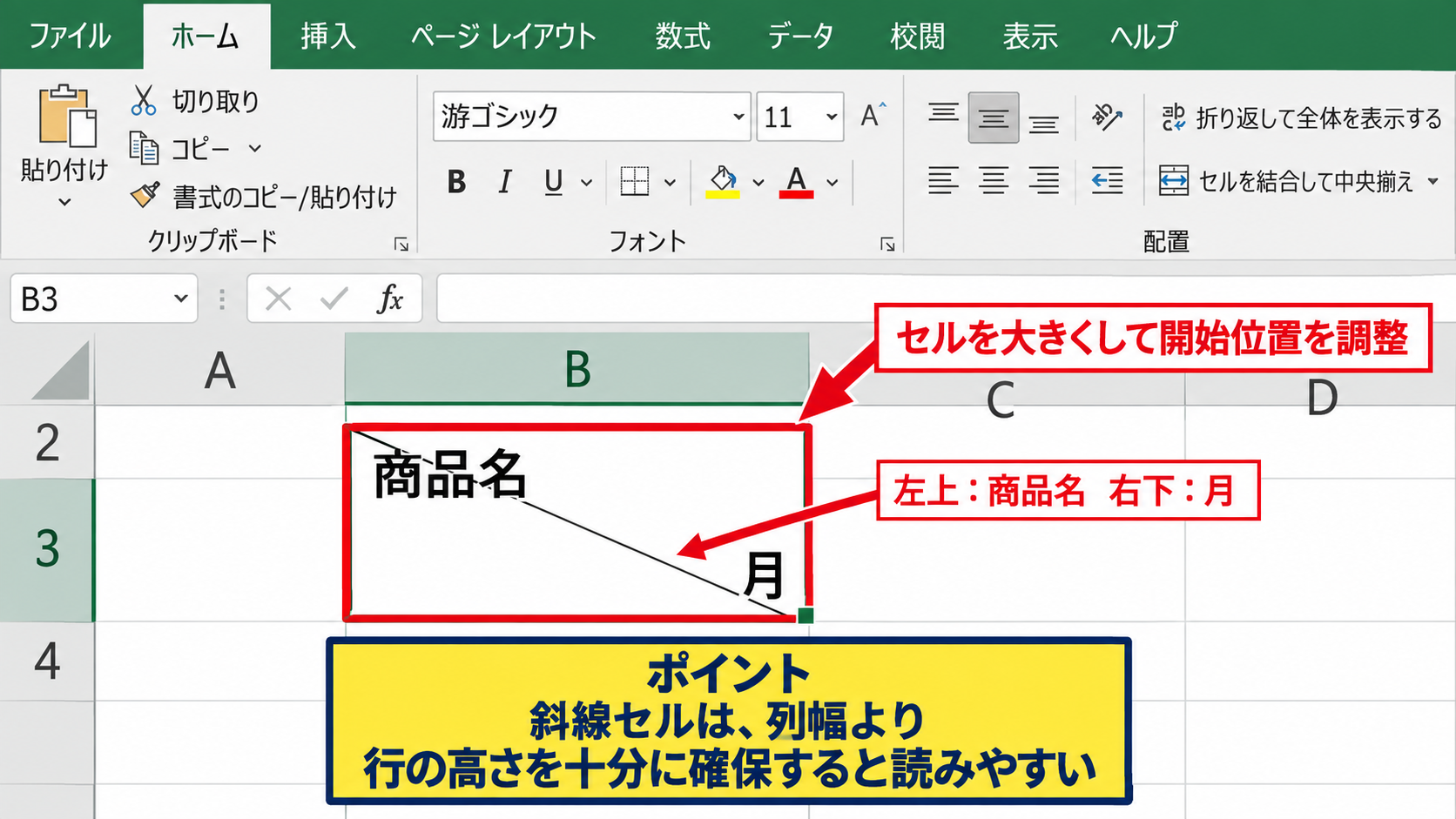Confirm the formula bar entry checkmark
The image size is (1456, 819).
tap(334, 299)
